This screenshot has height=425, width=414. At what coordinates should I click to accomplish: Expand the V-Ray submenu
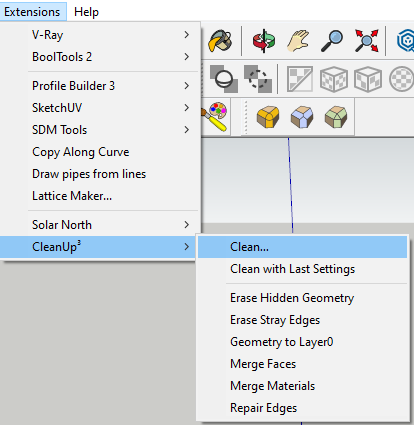point(100,35)
